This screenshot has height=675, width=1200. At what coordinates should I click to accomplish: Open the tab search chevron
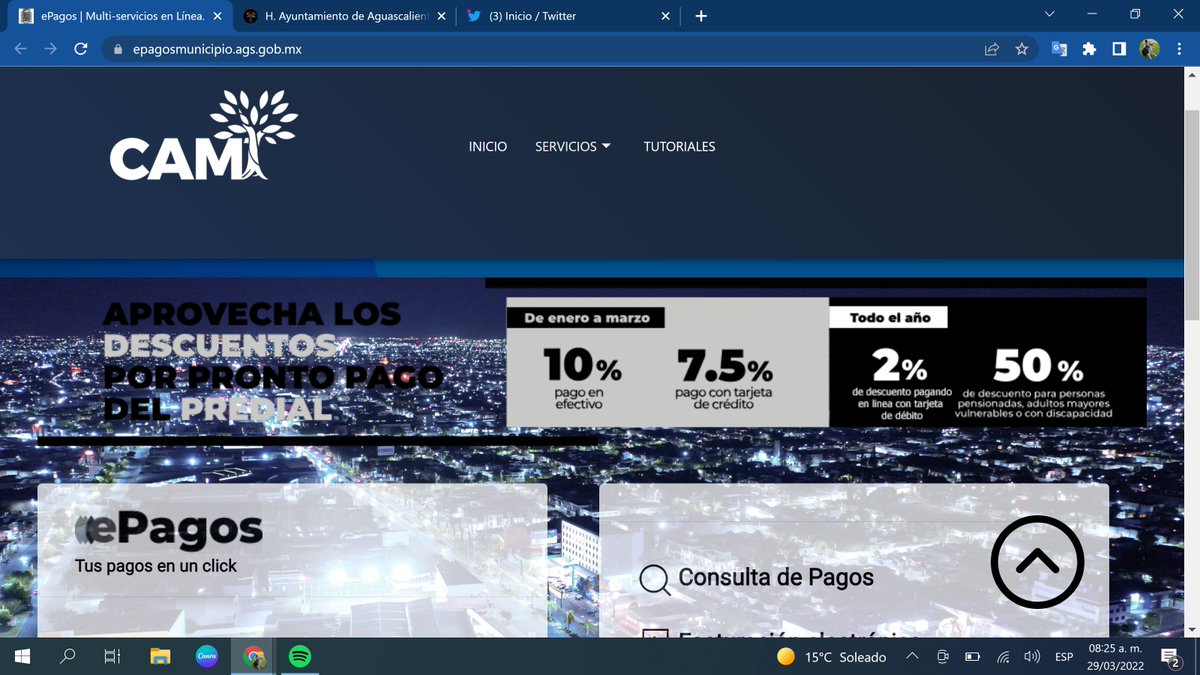(x=1049, y=15)
